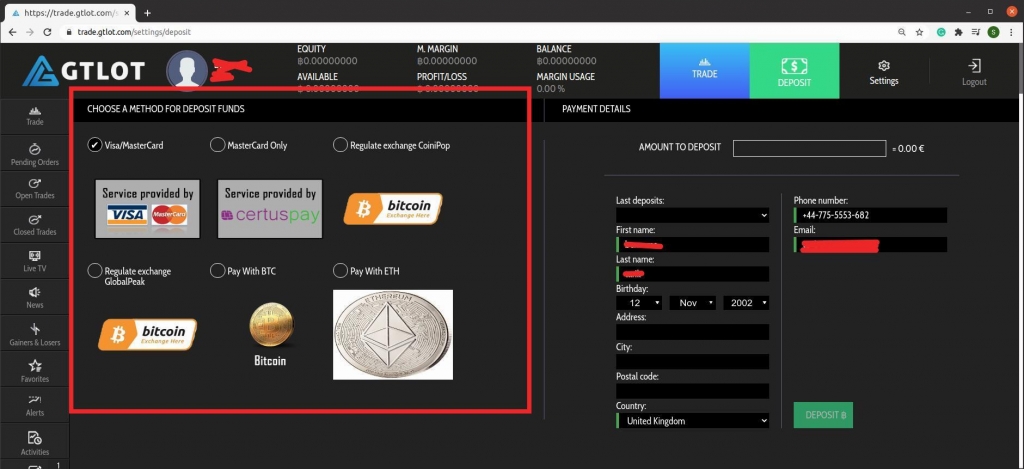This screenshot has width=1024, height=469.
Task: Click the Address input field
Action: pos(692,332)
